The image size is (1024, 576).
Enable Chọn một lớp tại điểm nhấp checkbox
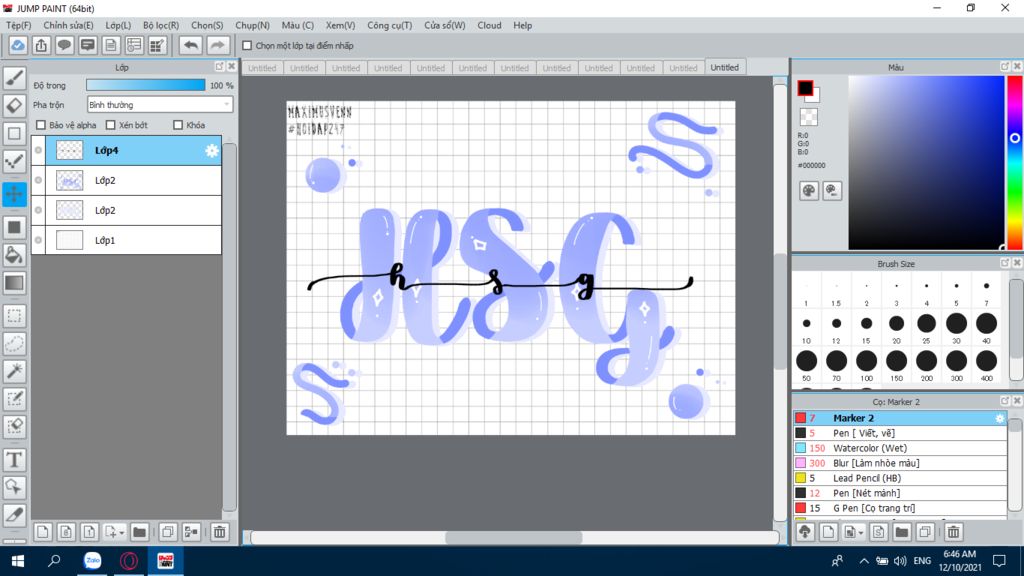pos(247,46)
